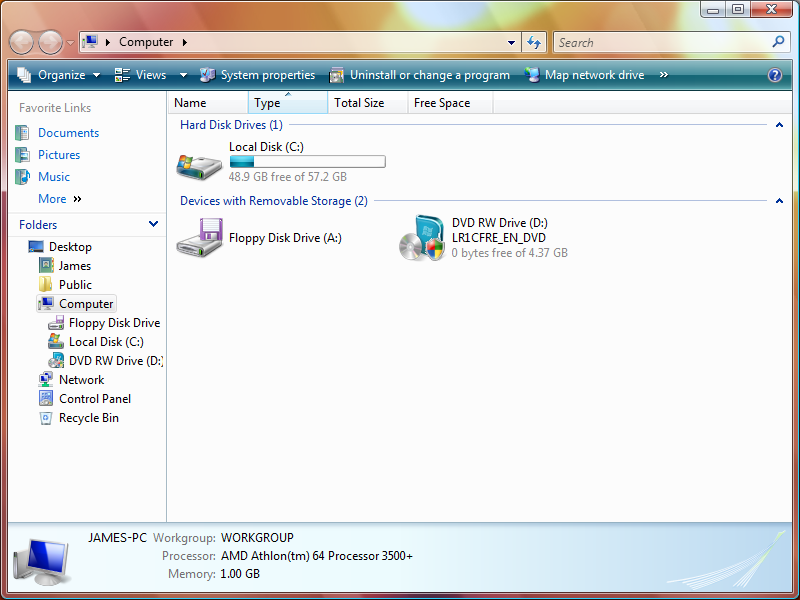
Task: Expand More favorite links
Action: point(60,198)
